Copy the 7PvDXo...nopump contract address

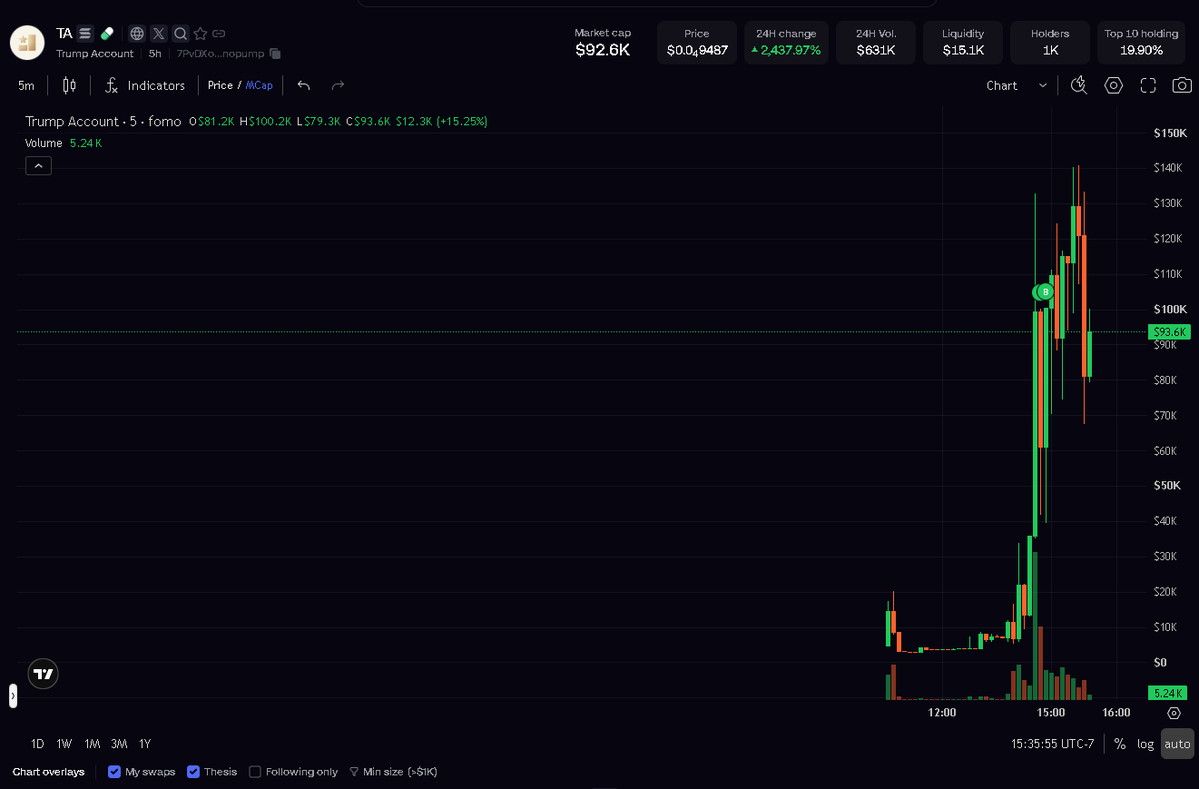click(275, 54)
